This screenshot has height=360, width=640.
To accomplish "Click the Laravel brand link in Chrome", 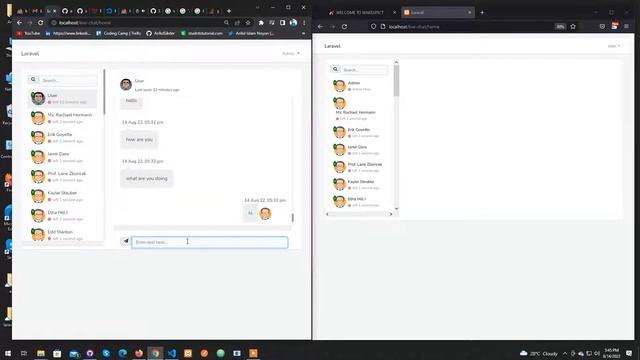I will (30, 53).
